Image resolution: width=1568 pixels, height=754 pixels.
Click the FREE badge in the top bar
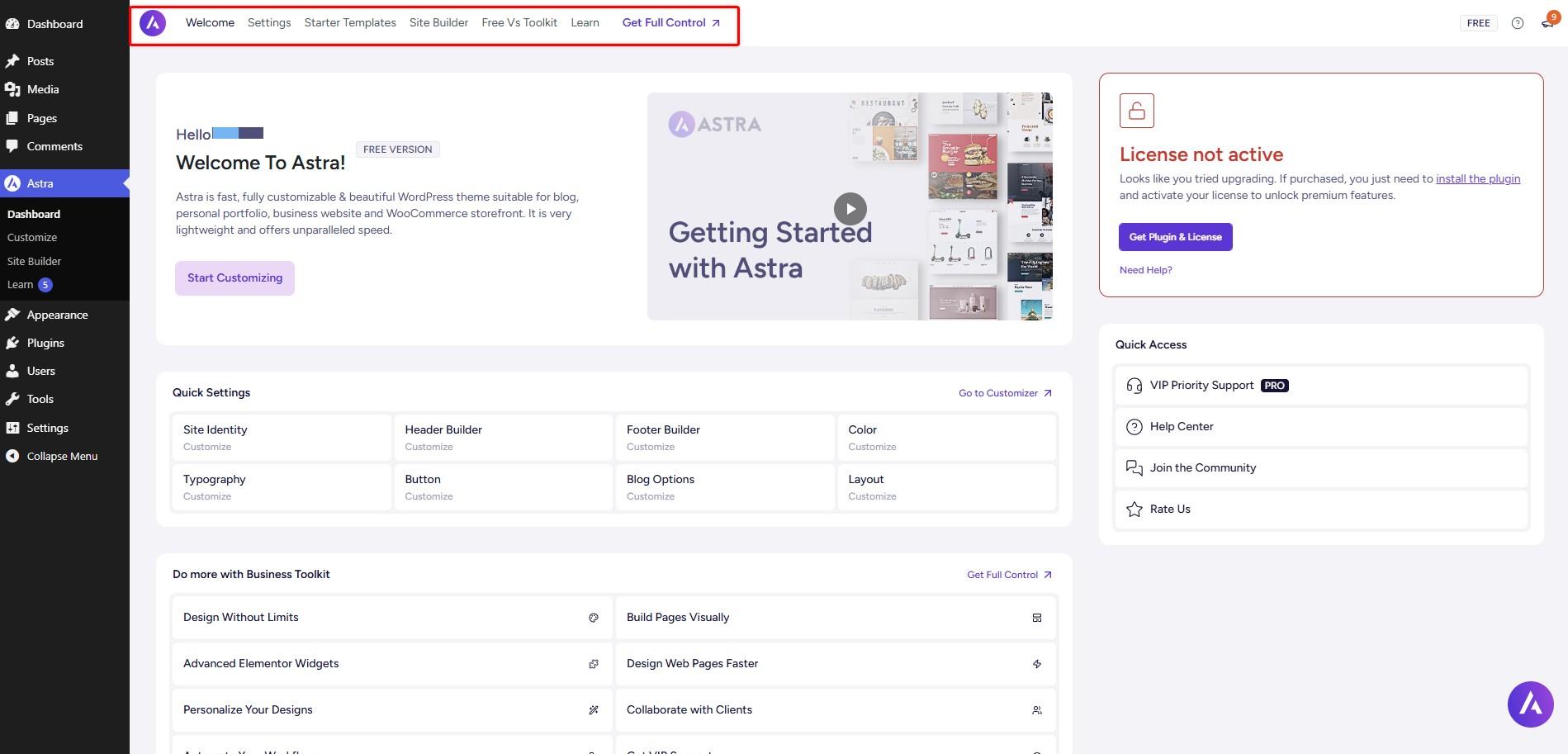tap(1478, 23)
